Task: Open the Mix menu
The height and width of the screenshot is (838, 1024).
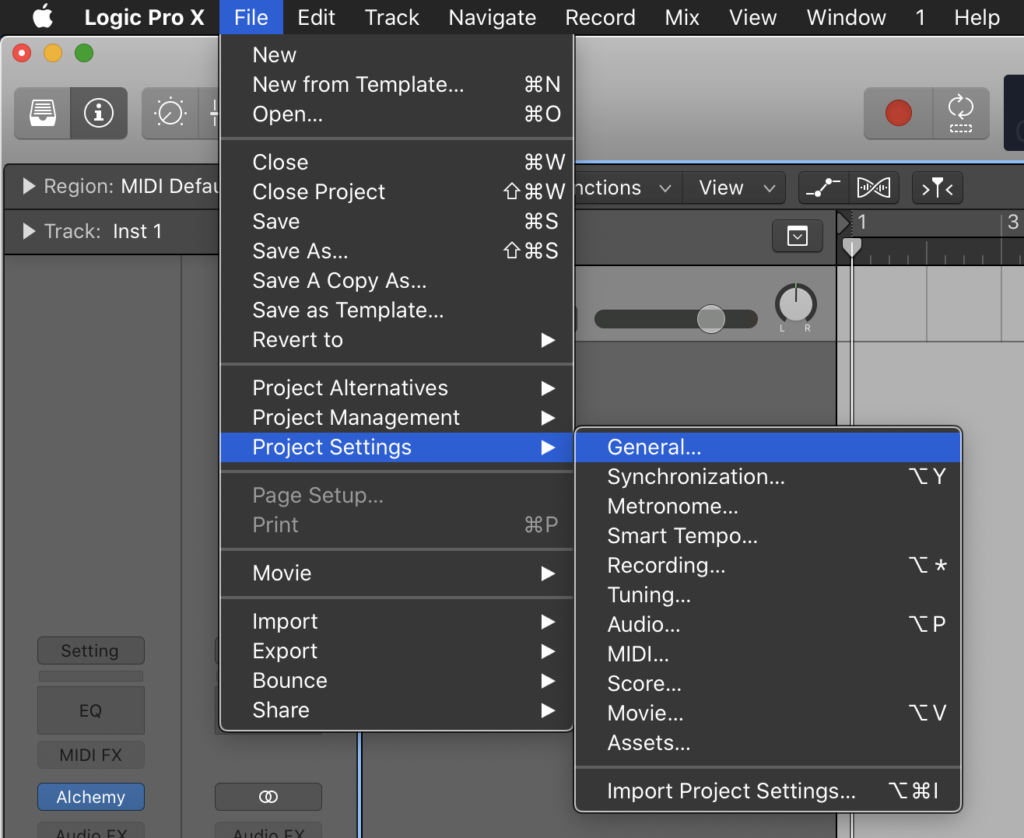Action: (x=682, y=17)
